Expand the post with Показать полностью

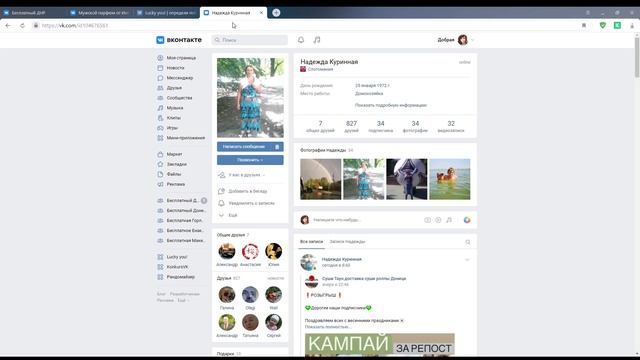(x=327, y=327)
